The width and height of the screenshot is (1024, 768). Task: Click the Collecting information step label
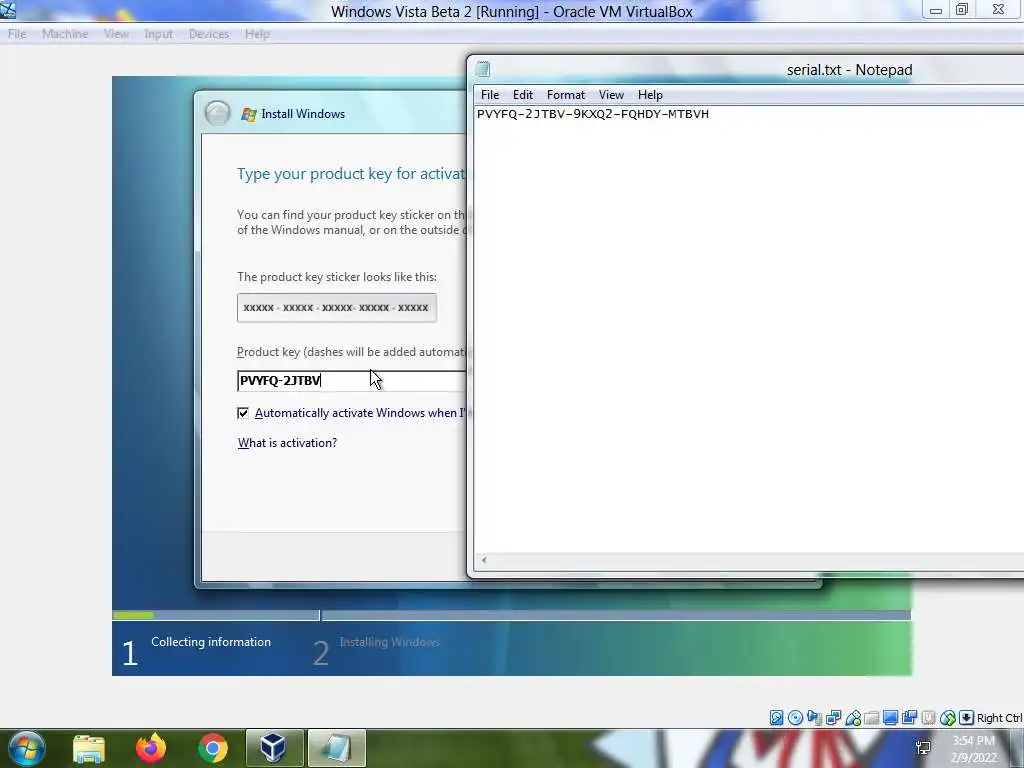211,642
